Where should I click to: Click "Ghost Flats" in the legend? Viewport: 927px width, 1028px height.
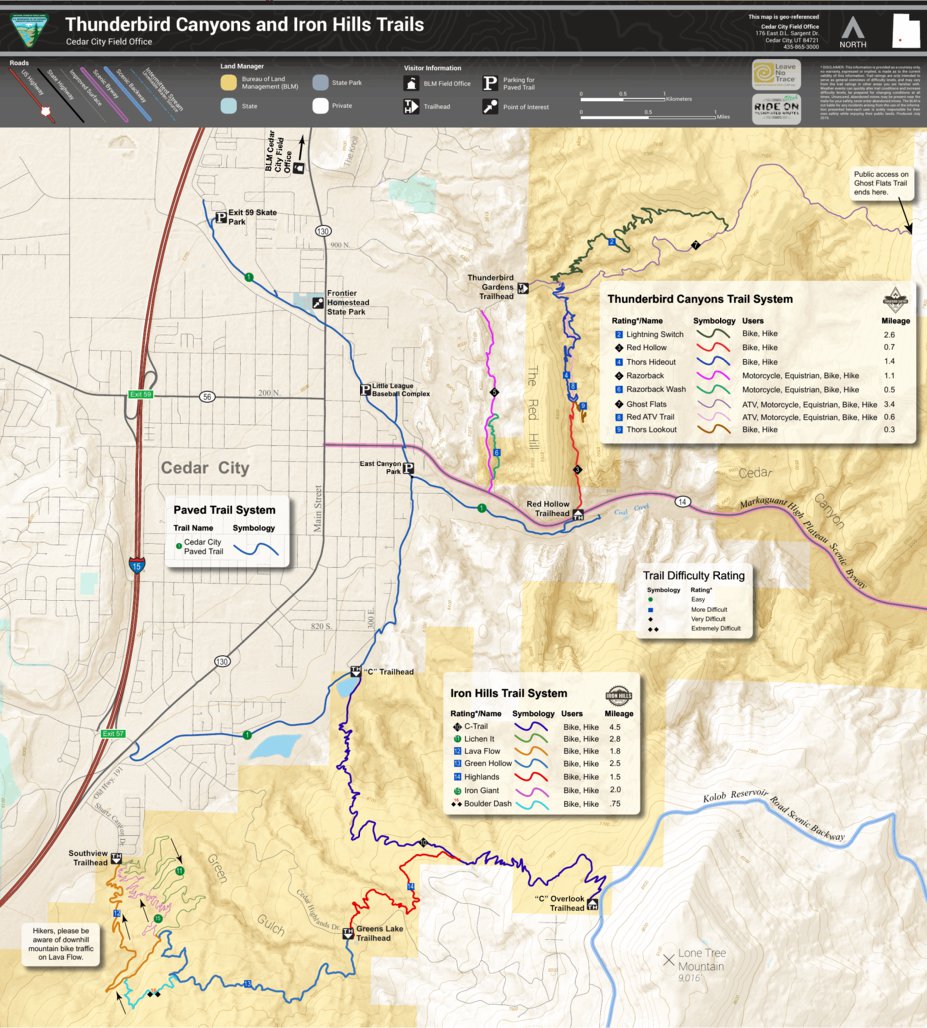pos(646,404)
